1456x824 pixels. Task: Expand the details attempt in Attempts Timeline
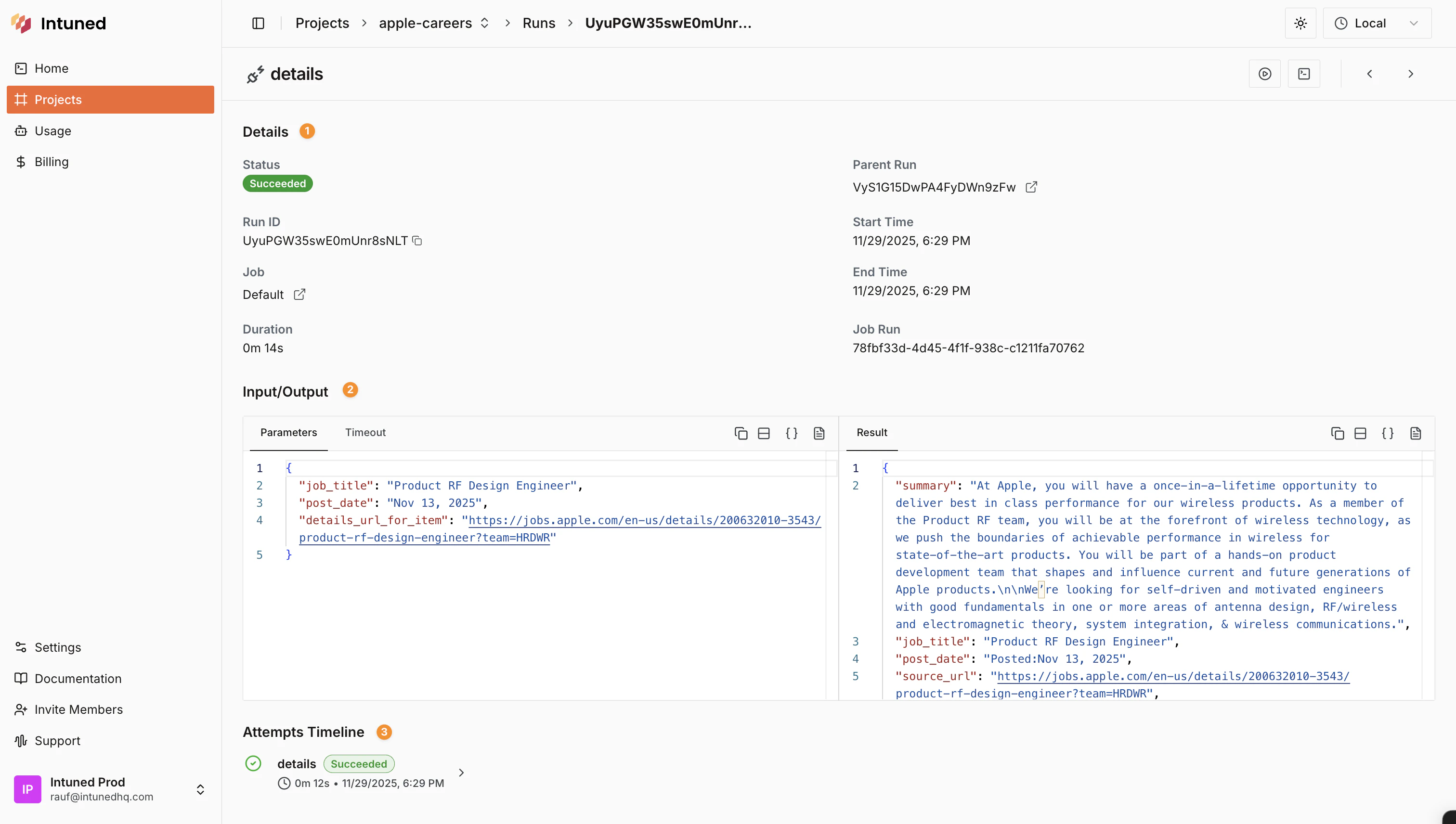coord(460,772)
